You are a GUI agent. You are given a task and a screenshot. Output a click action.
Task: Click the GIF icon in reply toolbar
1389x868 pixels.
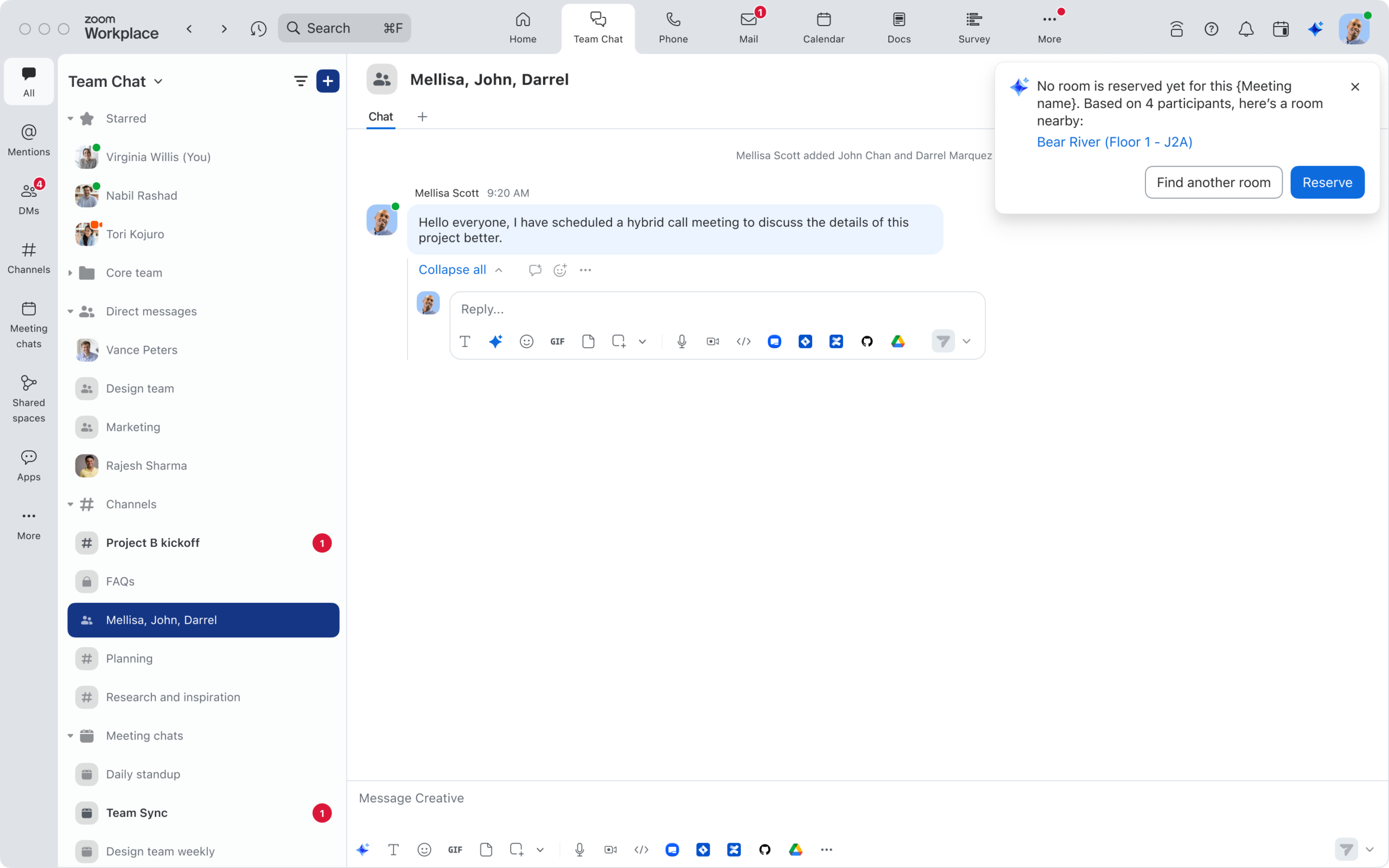coord(557,342)
